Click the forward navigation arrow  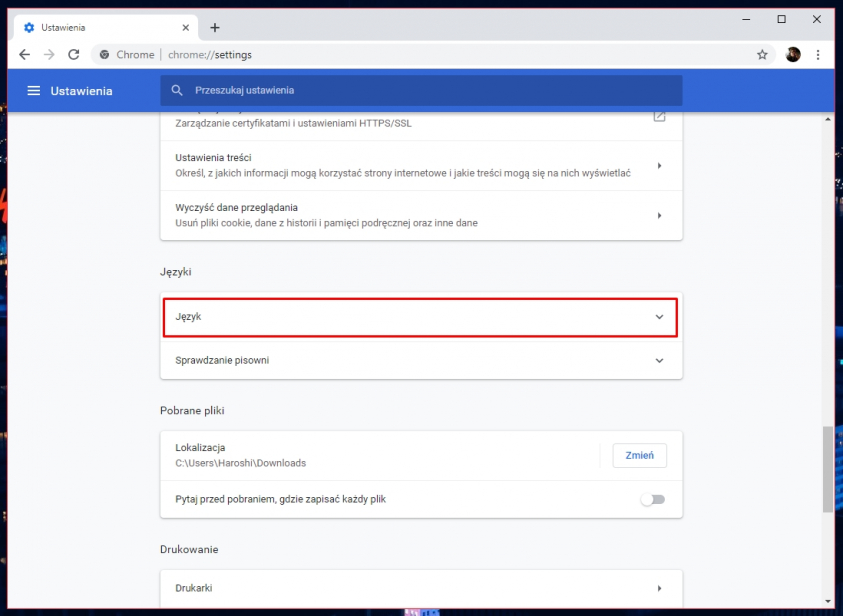48,54
